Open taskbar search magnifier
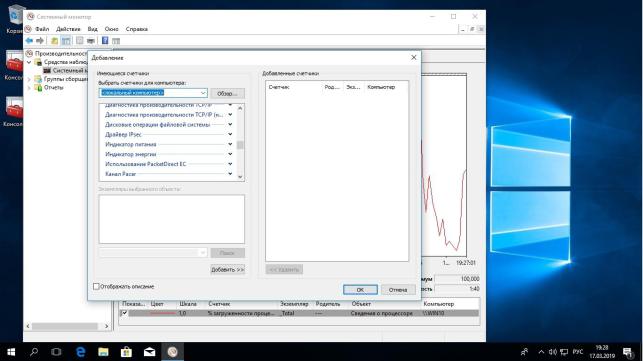Screen dimensions: 643x361 coord(34,352)
